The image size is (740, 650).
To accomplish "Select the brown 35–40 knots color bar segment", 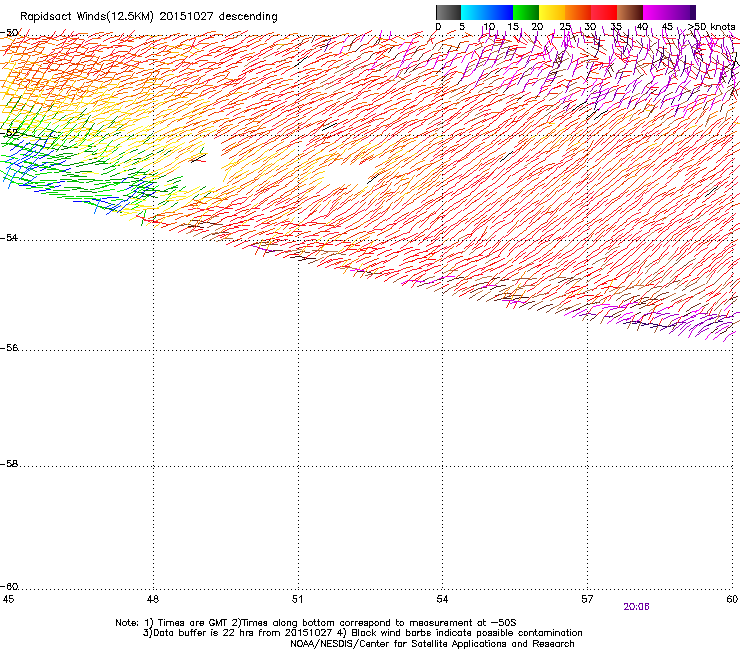I will (x=630, y=12).
